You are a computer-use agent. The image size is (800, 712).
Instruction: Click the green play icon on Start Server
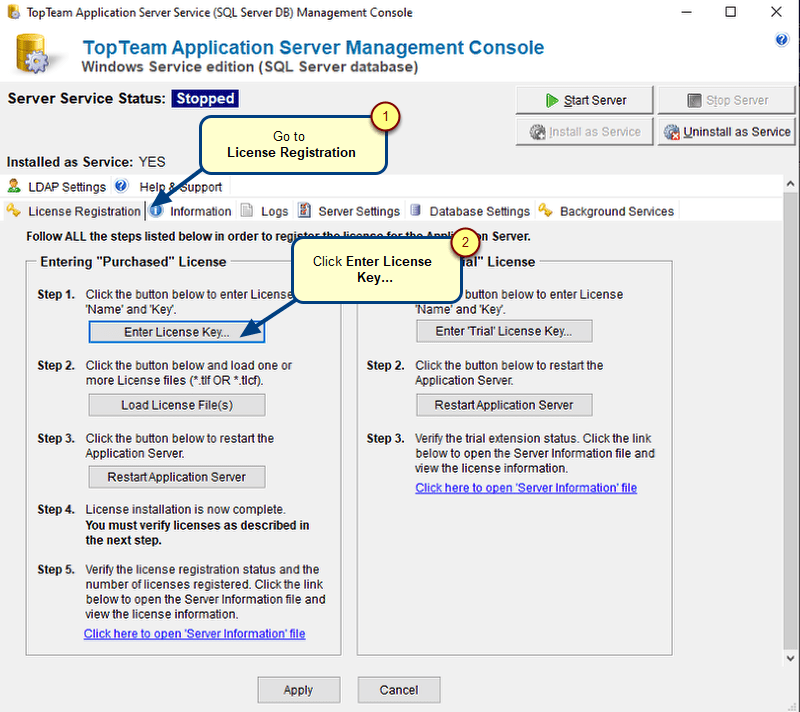coord(552,100)
